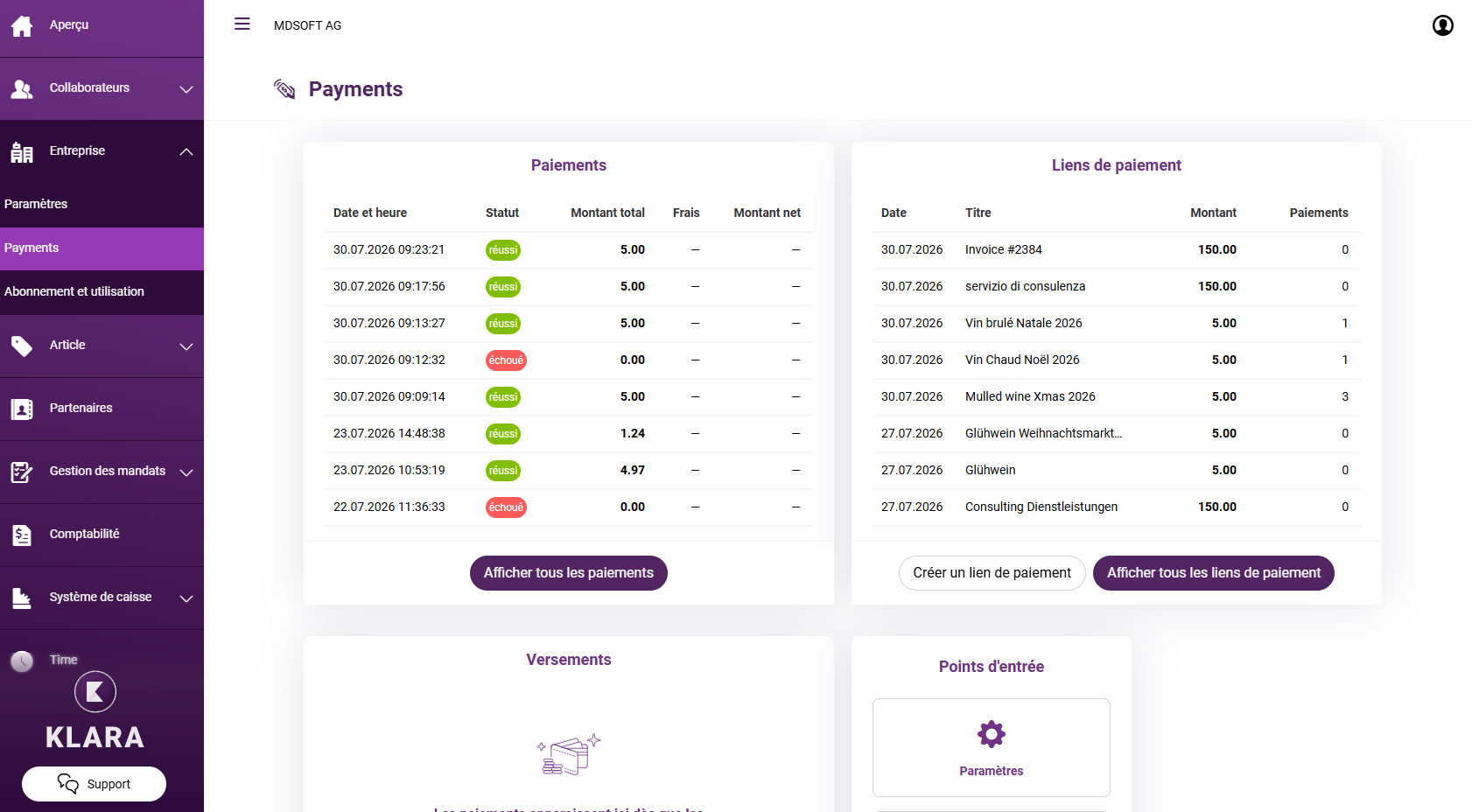The image size is (1472, 812).
Task: Click the Entreprise building icon
Action: [x=22, y=152]
